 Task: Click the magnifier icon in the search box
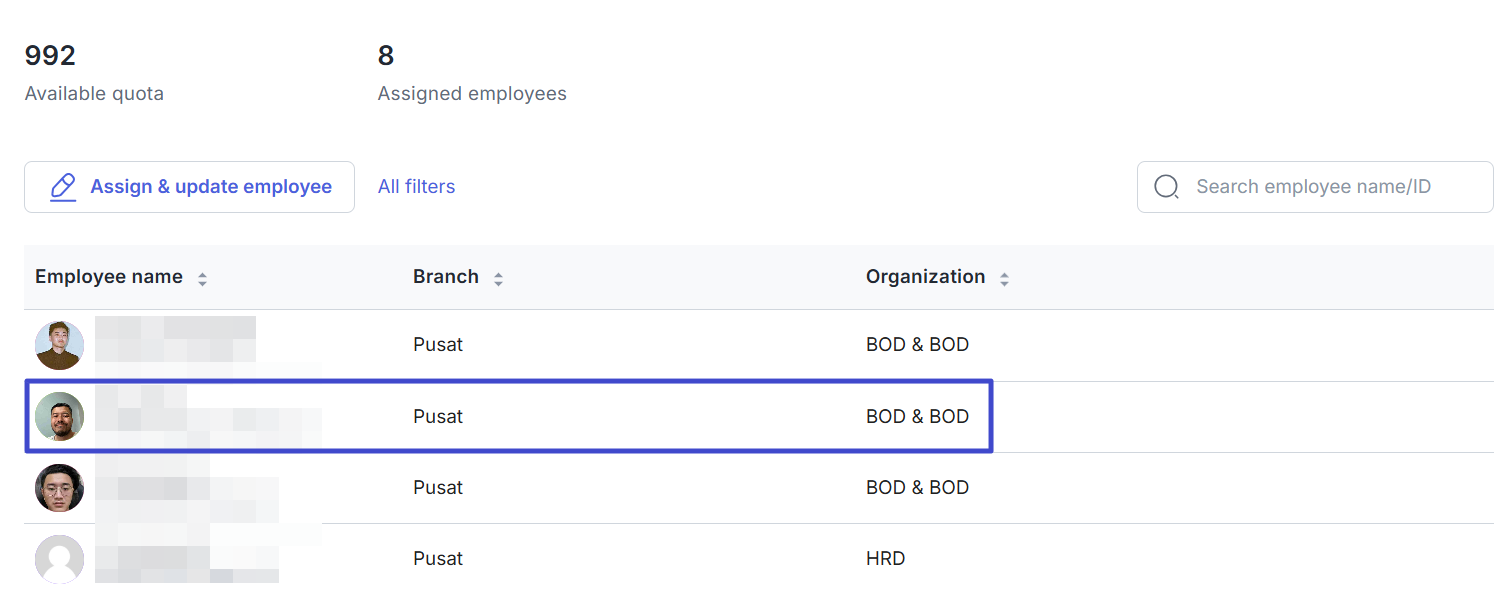[x=1166, y=187]
